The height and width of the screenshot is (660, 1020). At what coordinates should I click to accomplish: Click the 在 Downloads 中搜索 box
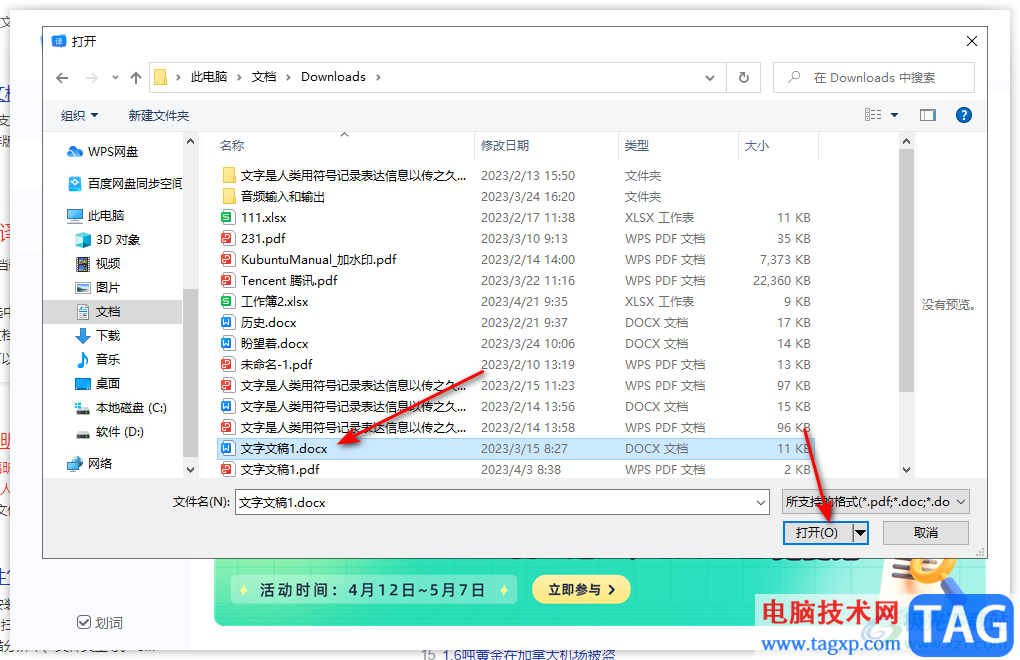874,77
